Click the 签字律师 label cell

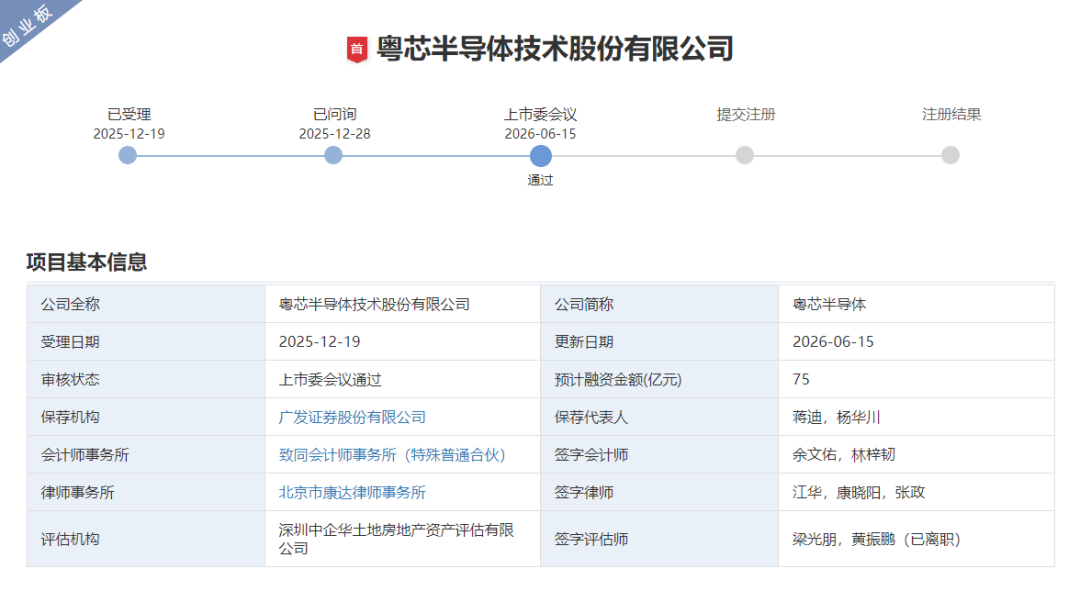(x=660, y=492)
